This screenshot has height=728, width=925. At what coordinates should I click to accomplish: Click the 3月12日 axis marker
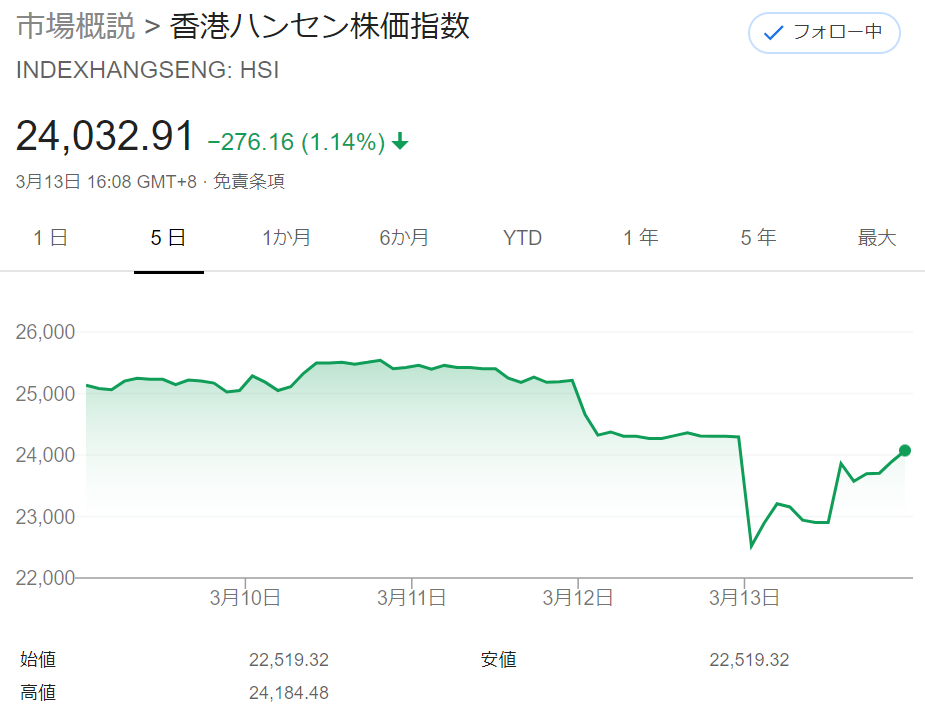click(x=578, y=598)
